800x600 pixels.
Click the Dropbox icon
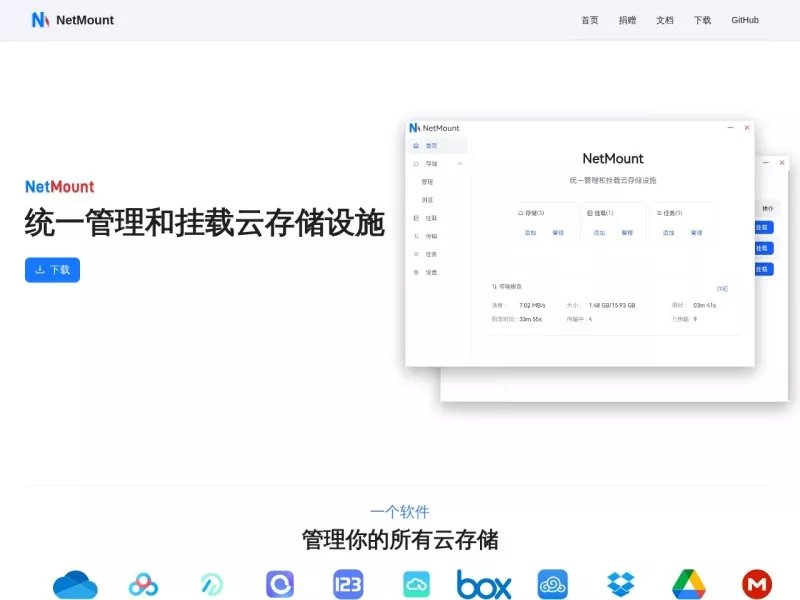click(621, 585)
